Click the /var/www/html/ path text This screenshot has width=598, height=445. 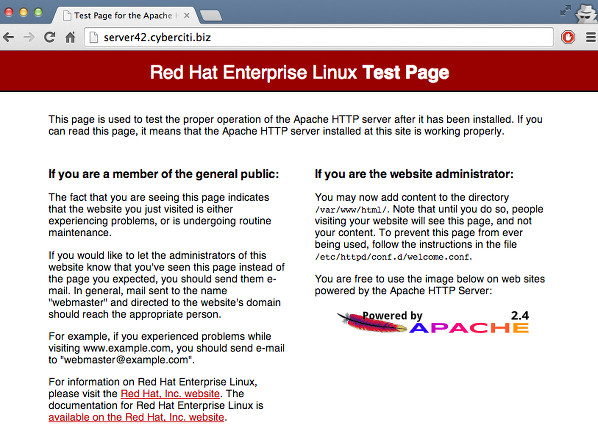(351, 210)
